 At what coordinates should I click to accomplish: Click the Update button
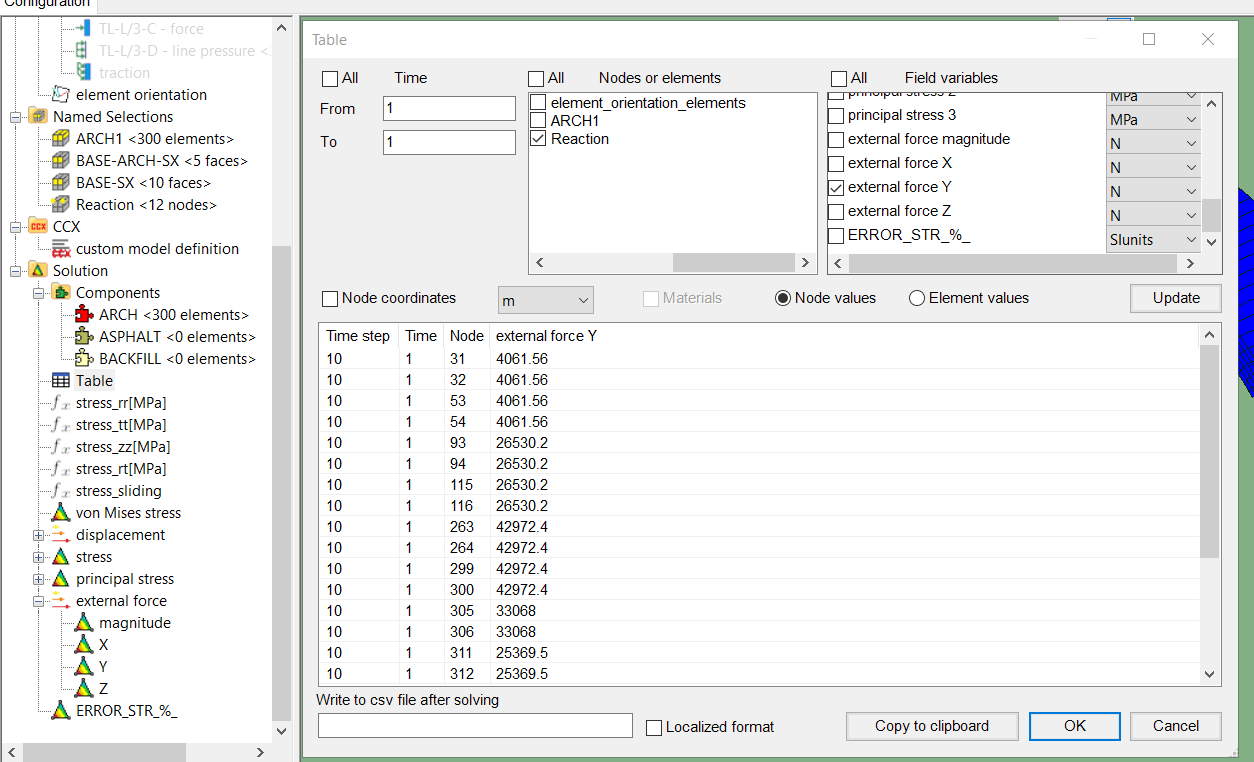point(1176,298)
